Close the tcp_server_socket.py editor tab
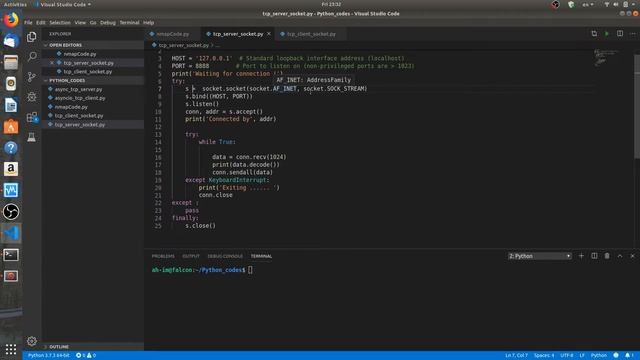The width and height of the screenshot is (640, 360). pos(269,34)
